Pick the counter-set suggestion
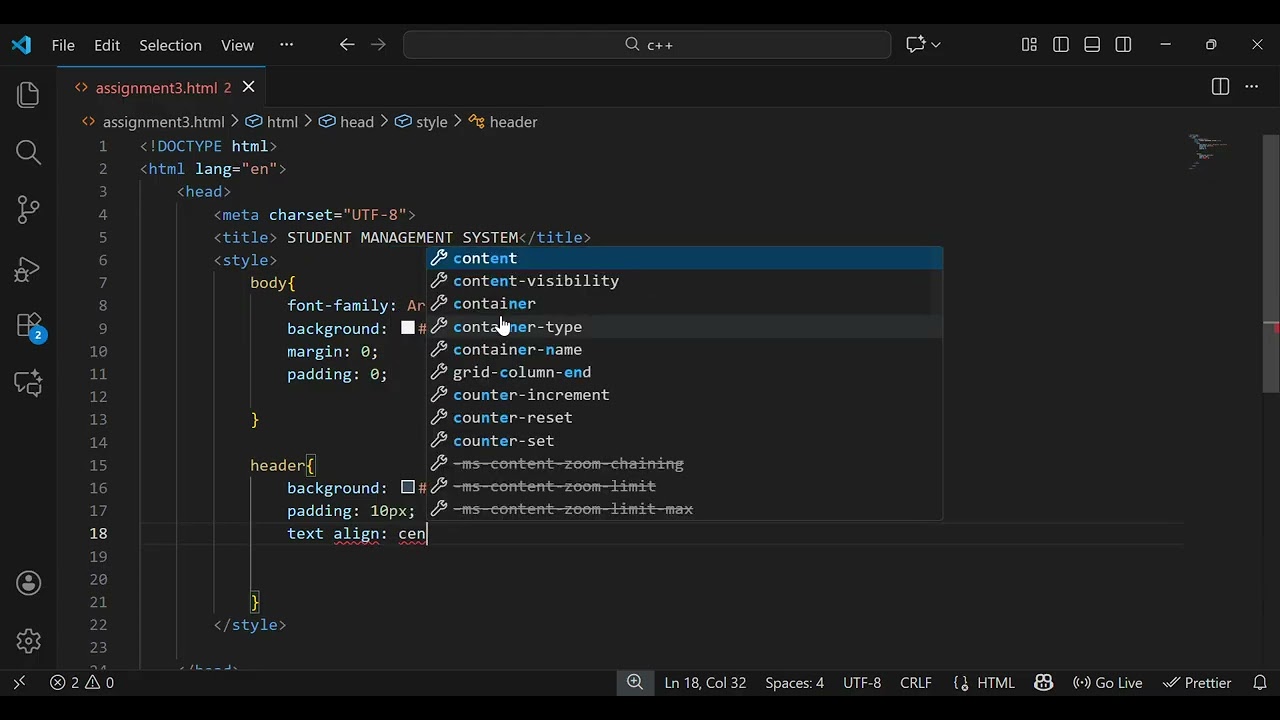Screen dimensions: 1280x720 (685, 441)
